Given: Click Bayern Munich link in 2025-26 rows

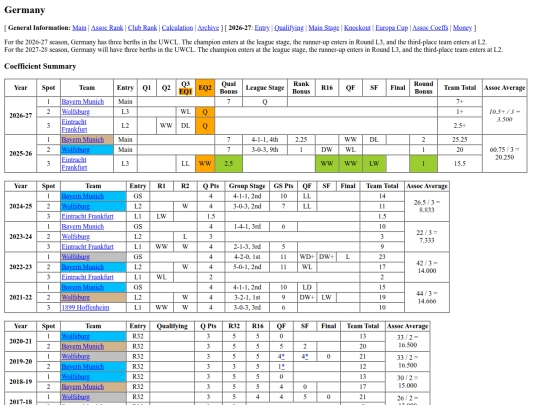Looking at the screenshot, I should (83, 139).
